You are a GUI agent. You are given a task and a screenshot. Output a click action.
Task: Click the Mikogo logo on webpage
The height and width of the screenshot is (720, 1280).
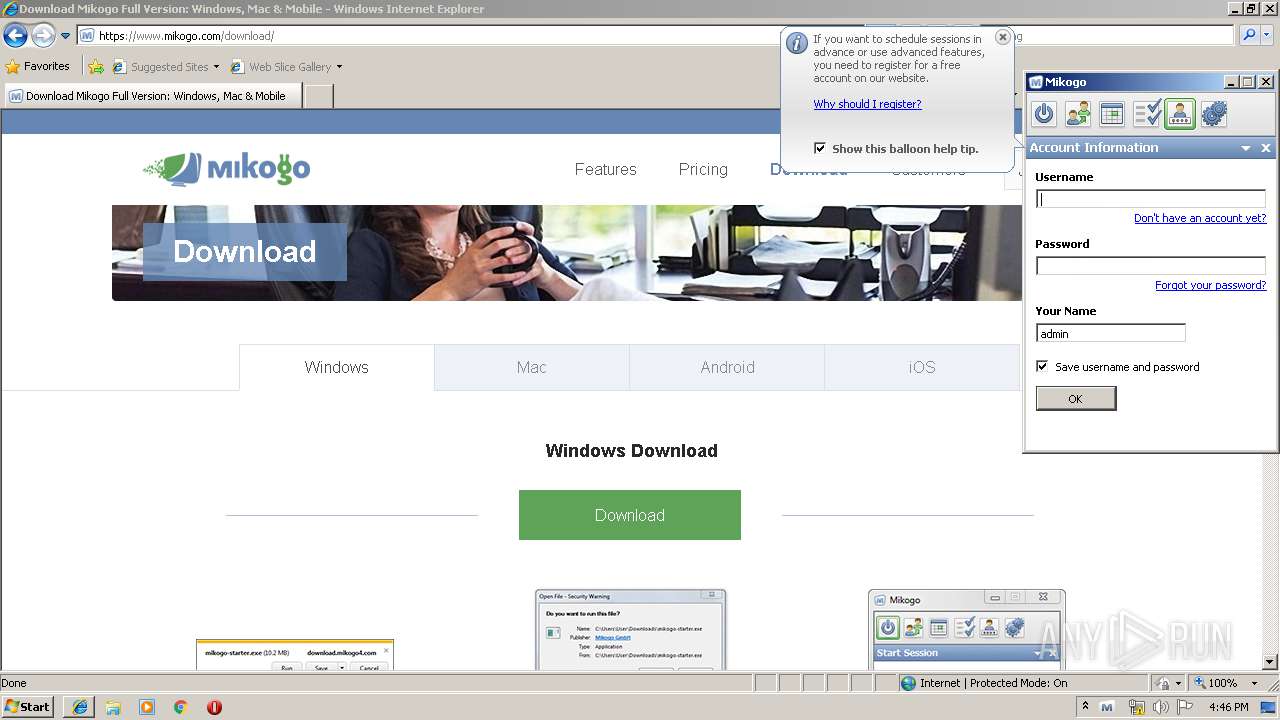(x=227, y=169)
